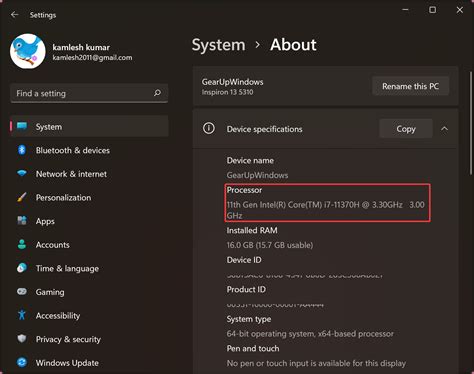The width and height of the screenshot is (474, 374).
Task: Click the Find a setting search box
Action: [x=89, y=93]
